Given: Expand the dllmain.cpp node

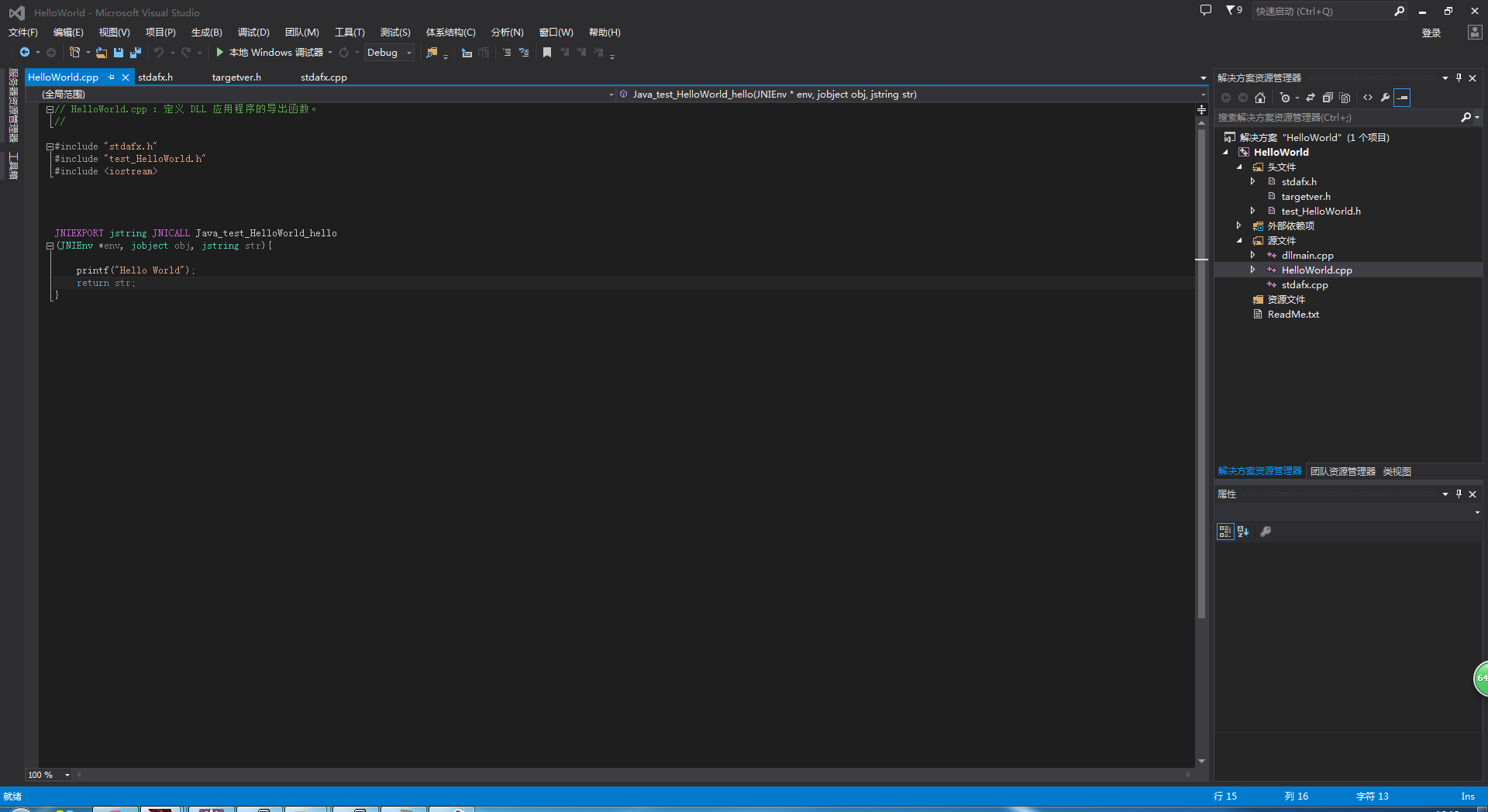Looking at the screenshot, I should point(1253,256).
